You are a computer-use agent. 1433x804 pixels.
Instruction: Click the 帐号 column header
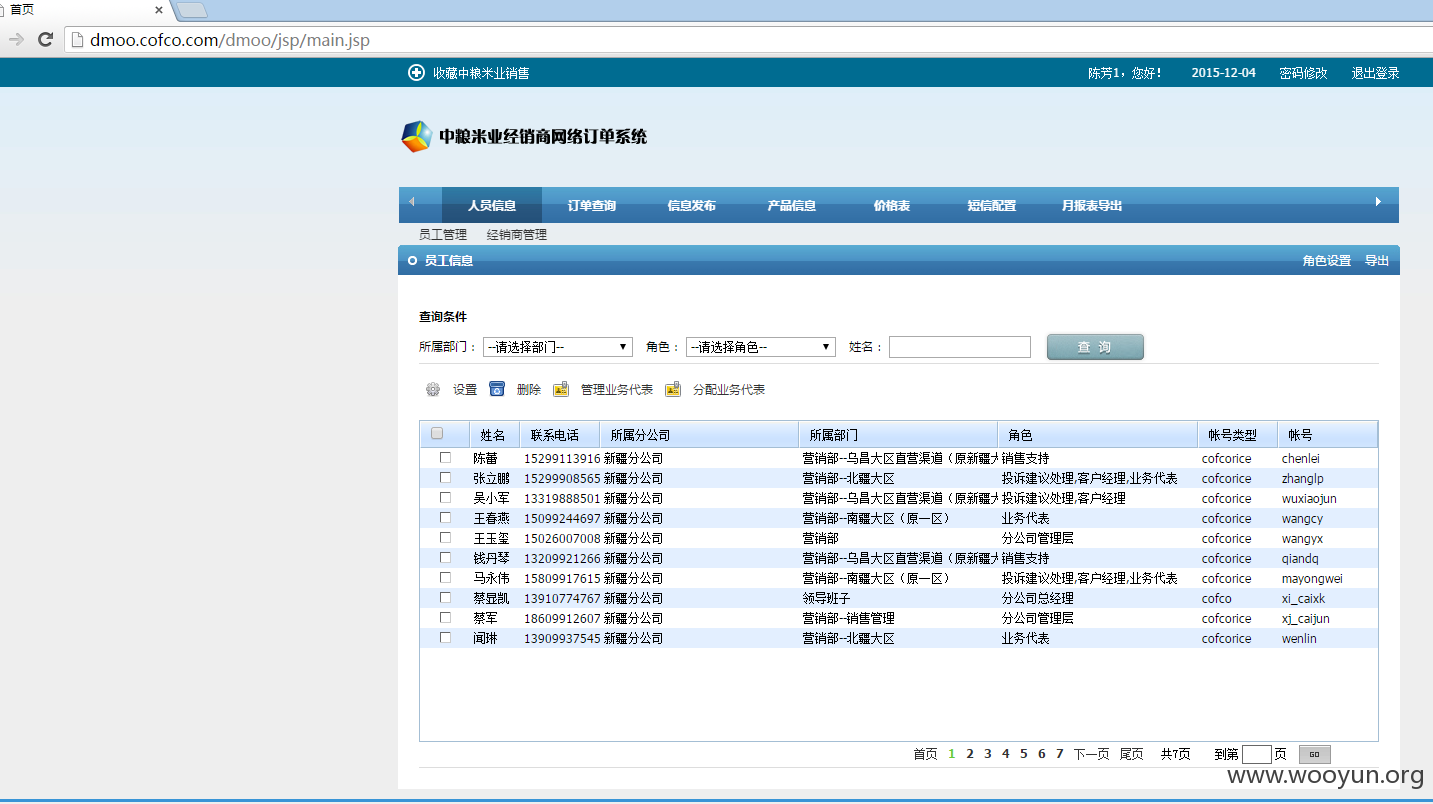[x=1327, y=435]
